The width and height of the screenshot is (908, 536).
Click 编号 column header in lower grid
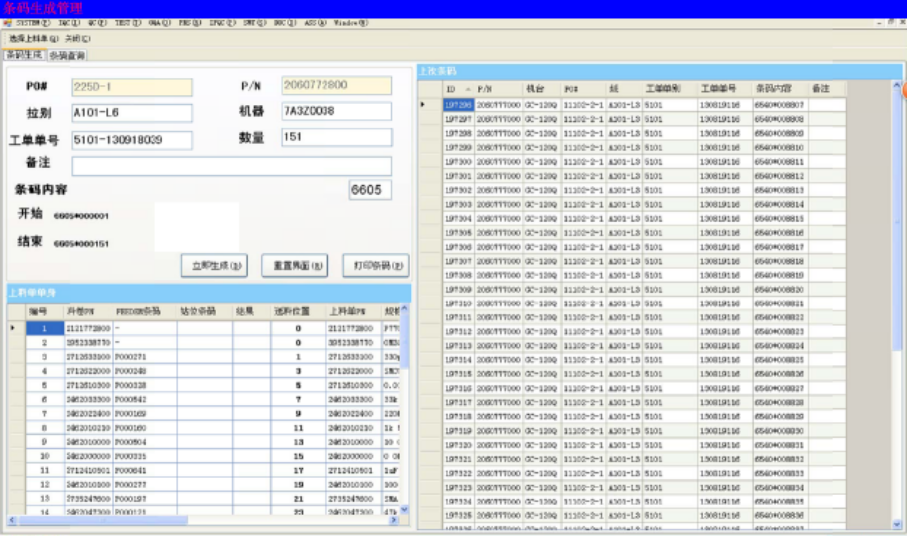44,311
